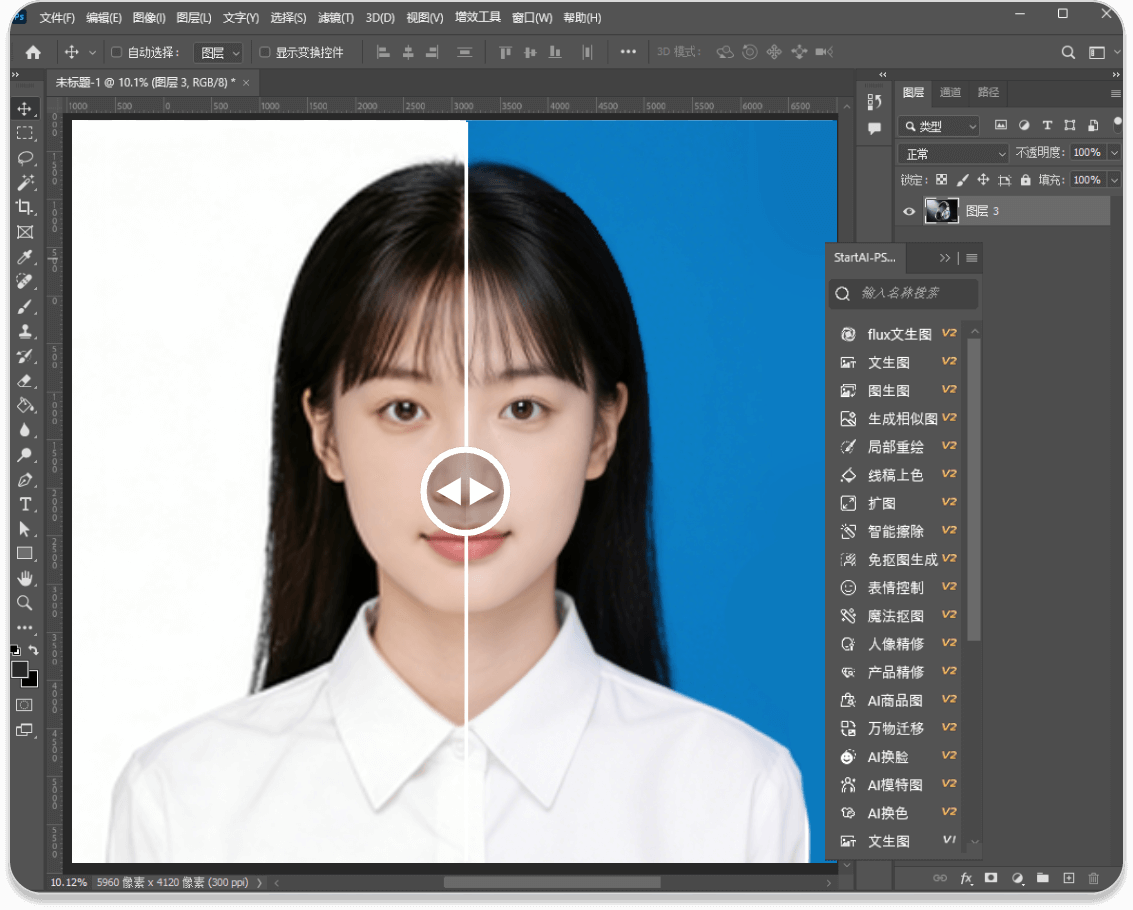Hide 图层 3 with the eye icon

(x=909, y=211)
